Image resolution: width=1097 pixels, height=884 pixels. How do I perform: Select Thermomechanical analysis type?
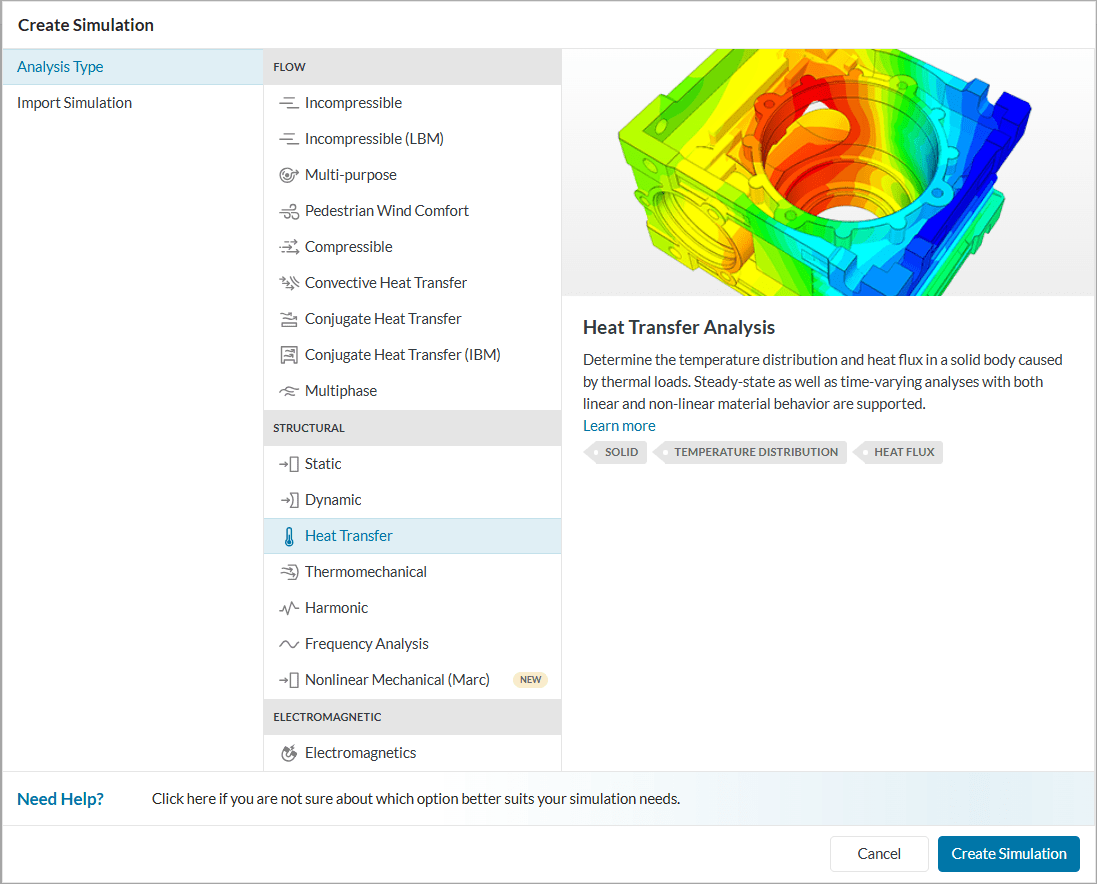365,572
